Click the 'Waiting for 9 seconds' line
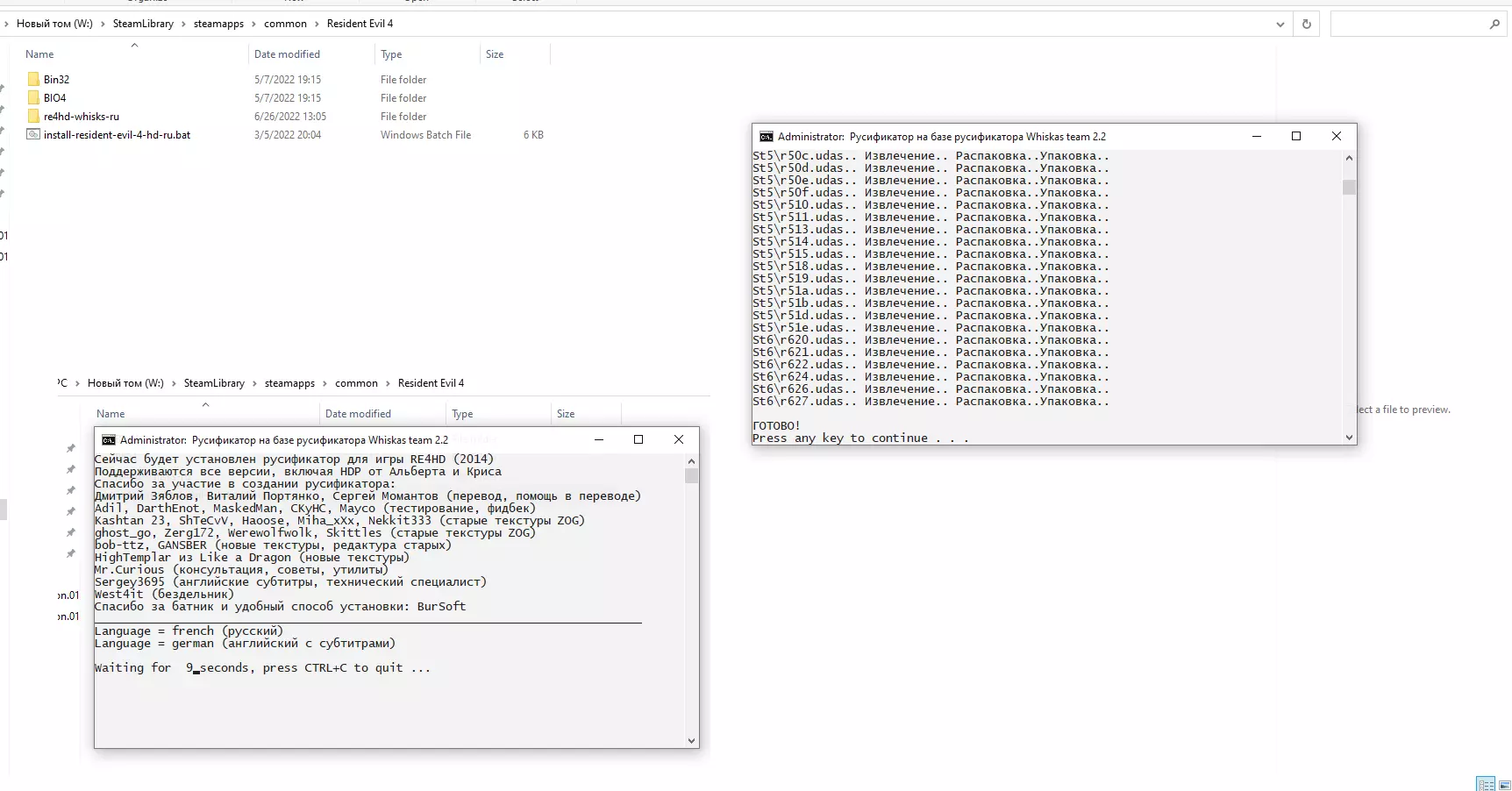 point(262,667)
